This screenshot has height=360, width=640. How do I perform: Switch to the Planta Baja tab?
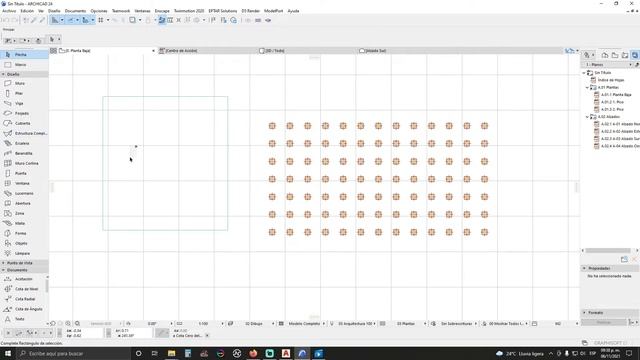107,51
